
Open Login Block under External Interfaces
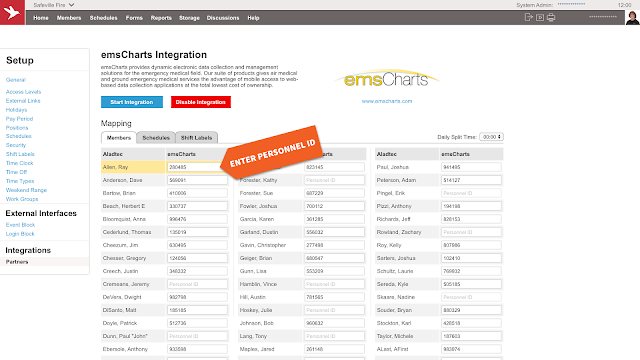pyautogui.click(x=20, y=234)
